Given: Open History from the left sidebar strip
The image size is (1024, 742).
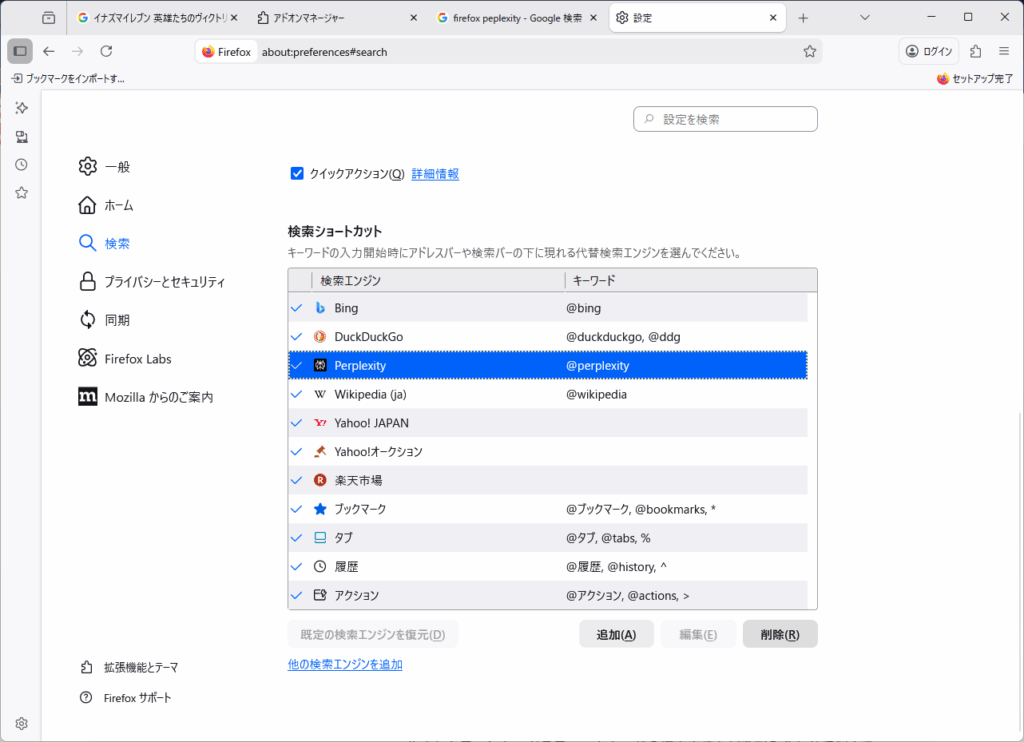Looking at the screenshot, I should pyautogui.click(x=21, y=165).
